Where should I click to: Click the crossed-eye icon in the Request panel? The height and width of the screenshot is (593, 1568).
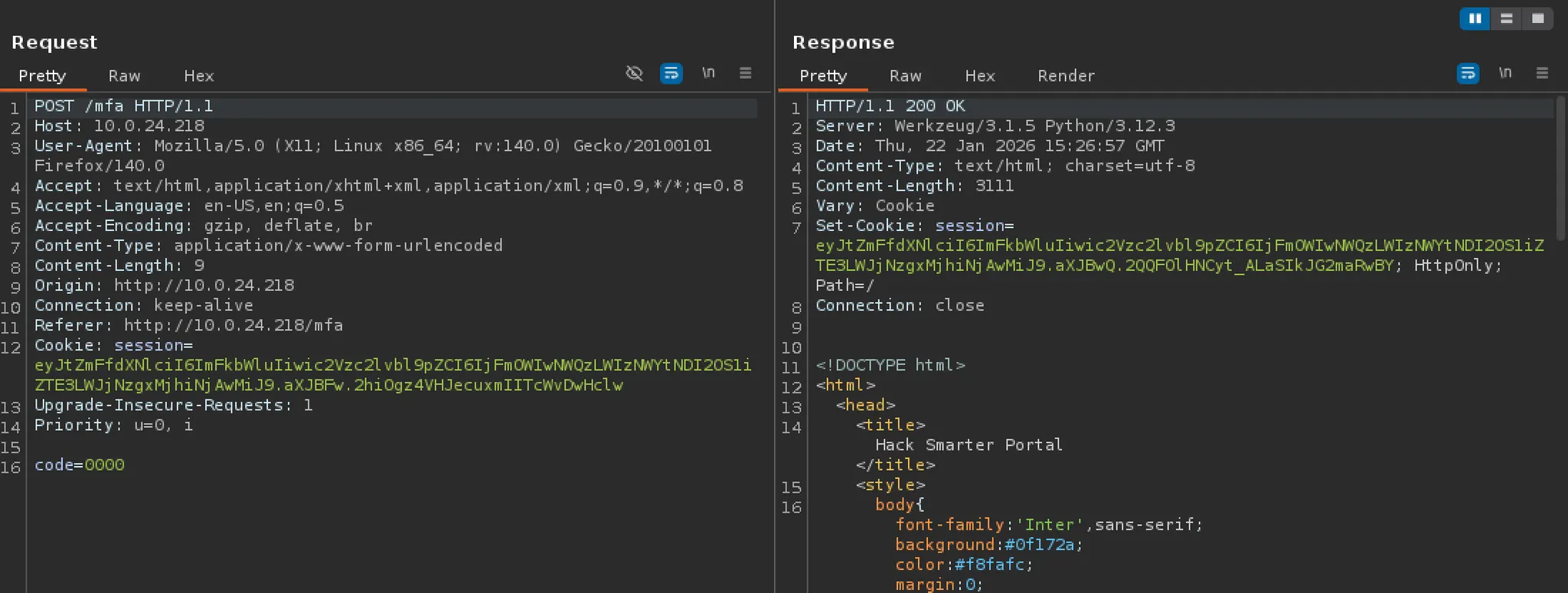634,73
